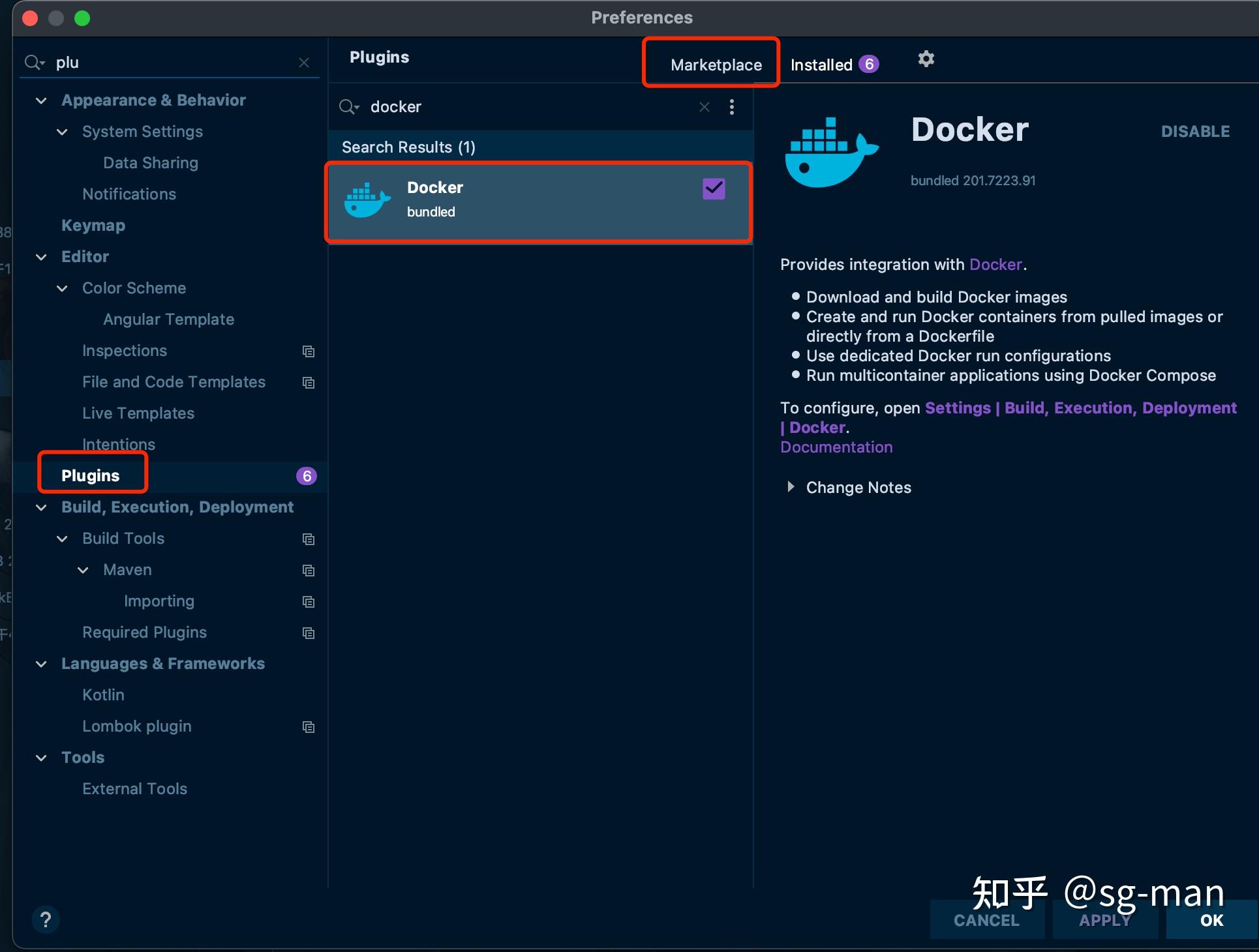Click the copy icon beside Lombok plugin
1259x952 pixels.
click(x=308, y=727)
